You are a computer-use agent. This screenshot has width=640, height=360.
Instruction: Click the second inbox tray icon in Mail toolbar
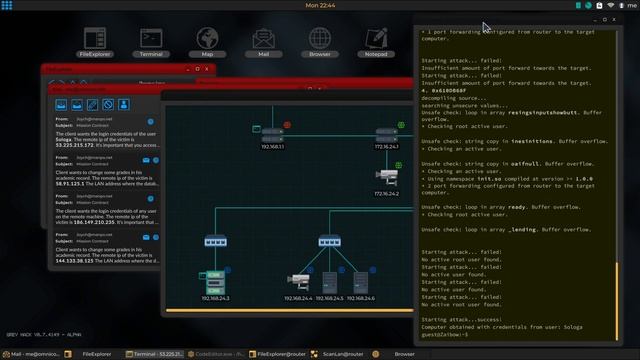77,104
